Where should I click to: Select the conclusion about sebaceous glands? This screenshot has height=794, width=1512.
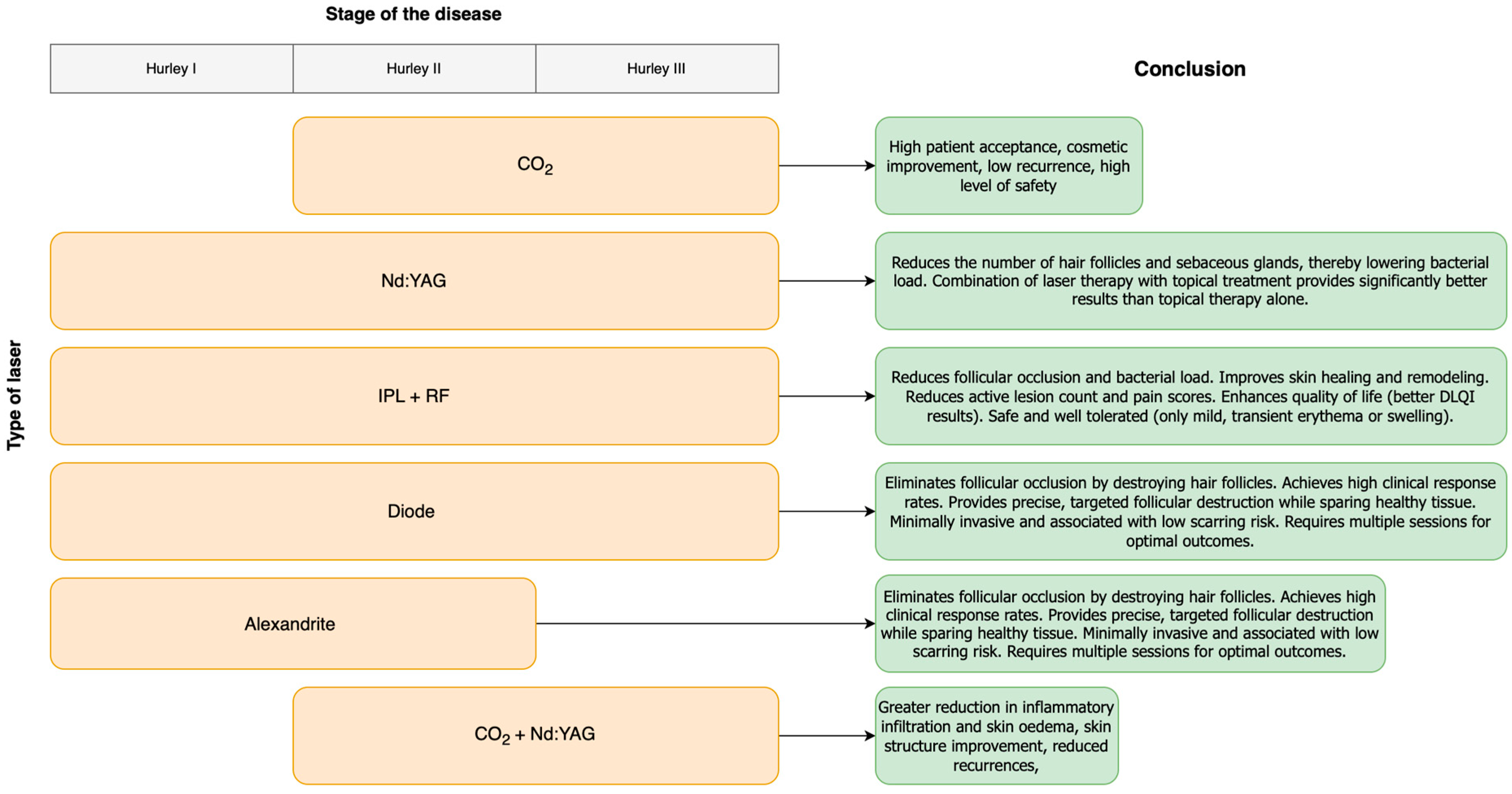coord(1190,281)
